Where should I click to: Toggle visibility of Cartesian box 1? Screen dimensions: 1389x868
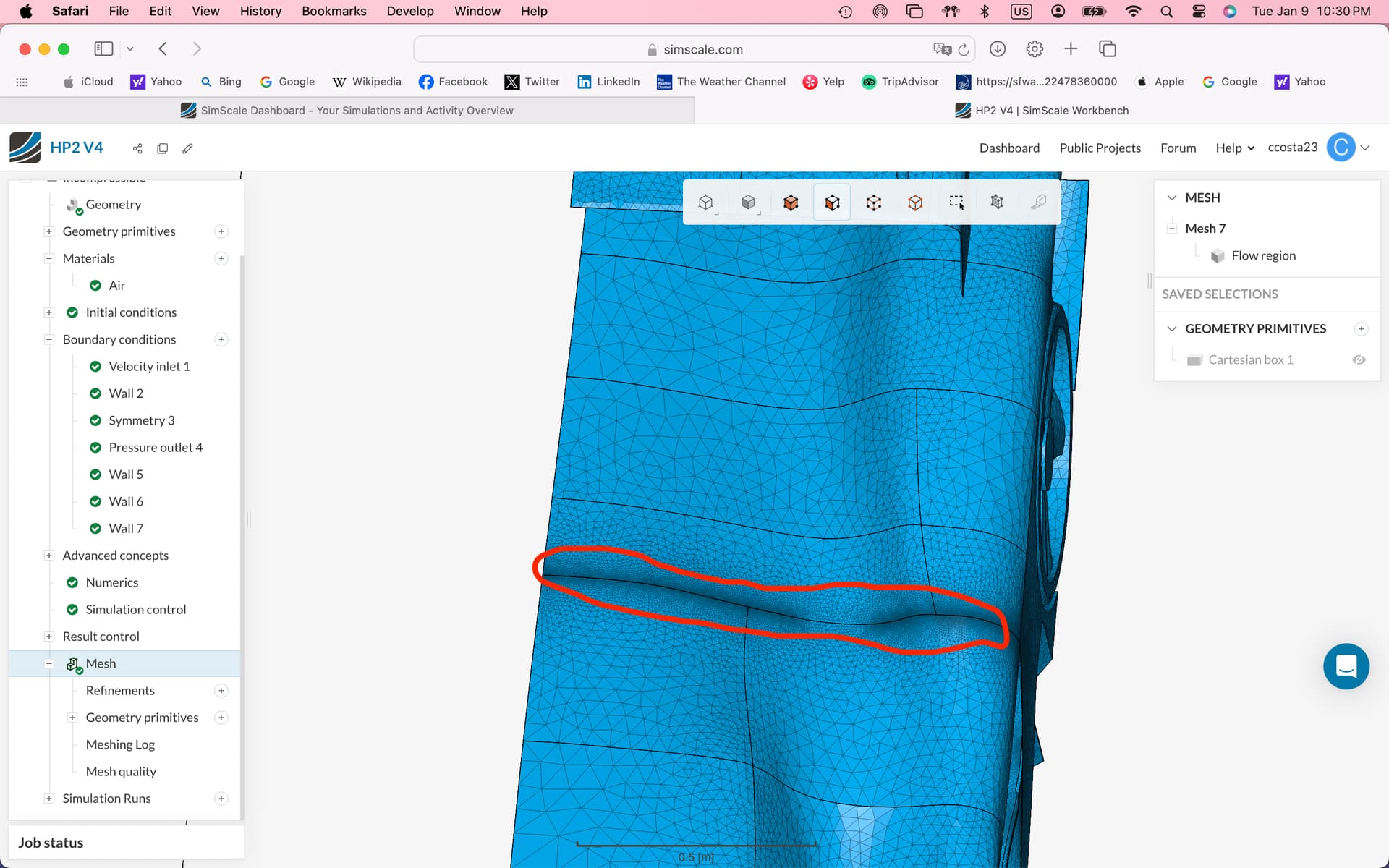point(1359,359)
